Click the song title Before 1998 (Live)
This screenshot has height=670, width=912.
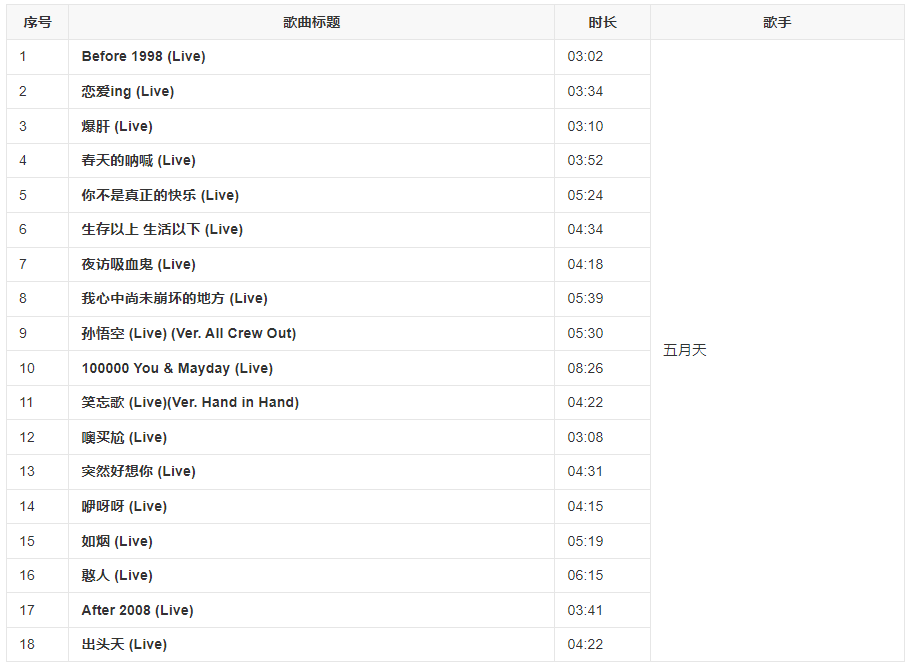[143, 57]
